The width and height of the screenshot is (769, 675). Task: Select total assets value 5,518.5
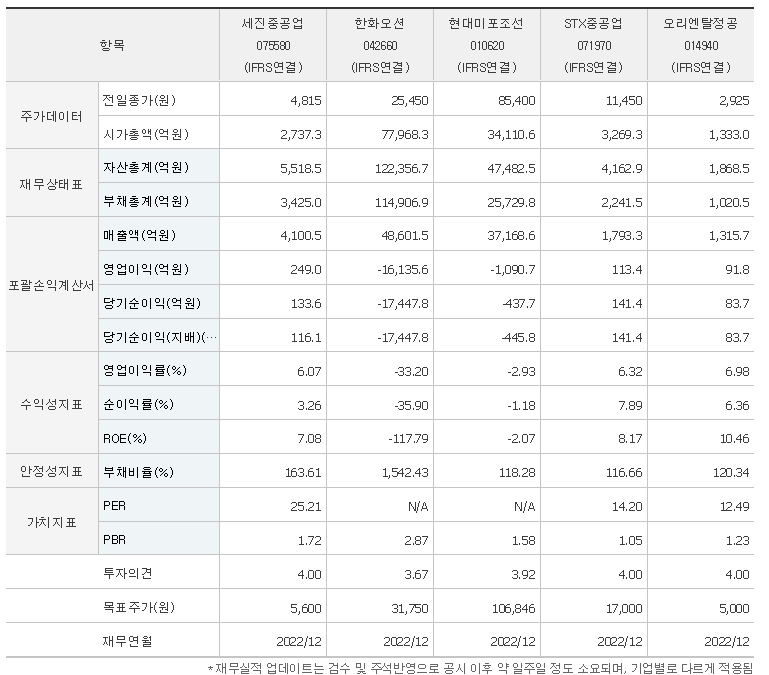click(301, 168)
